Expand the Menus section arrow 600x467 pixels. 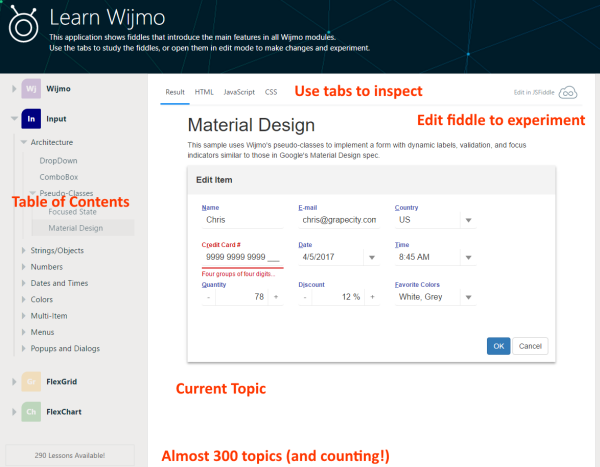[x=23, y=332]
